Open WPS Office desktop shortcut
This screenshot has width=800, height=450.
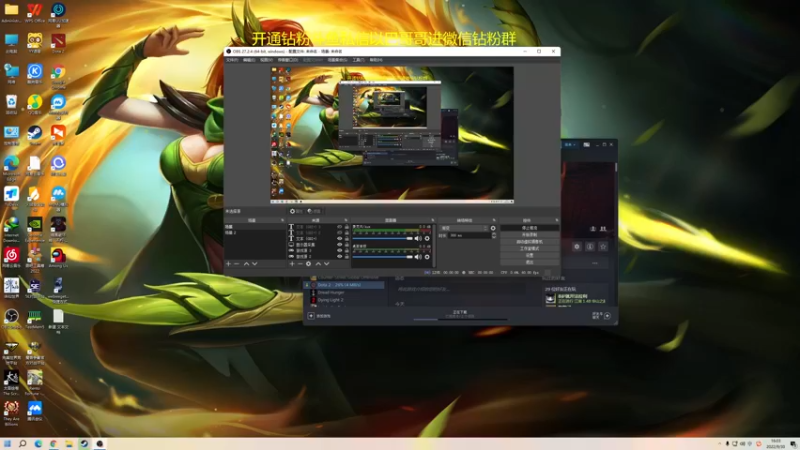(35, 12)
